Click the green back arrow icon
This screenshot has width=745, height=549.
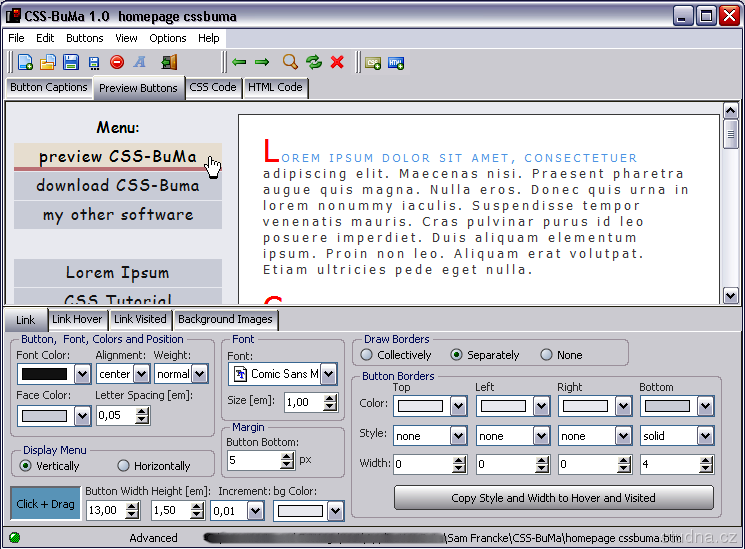239,62
